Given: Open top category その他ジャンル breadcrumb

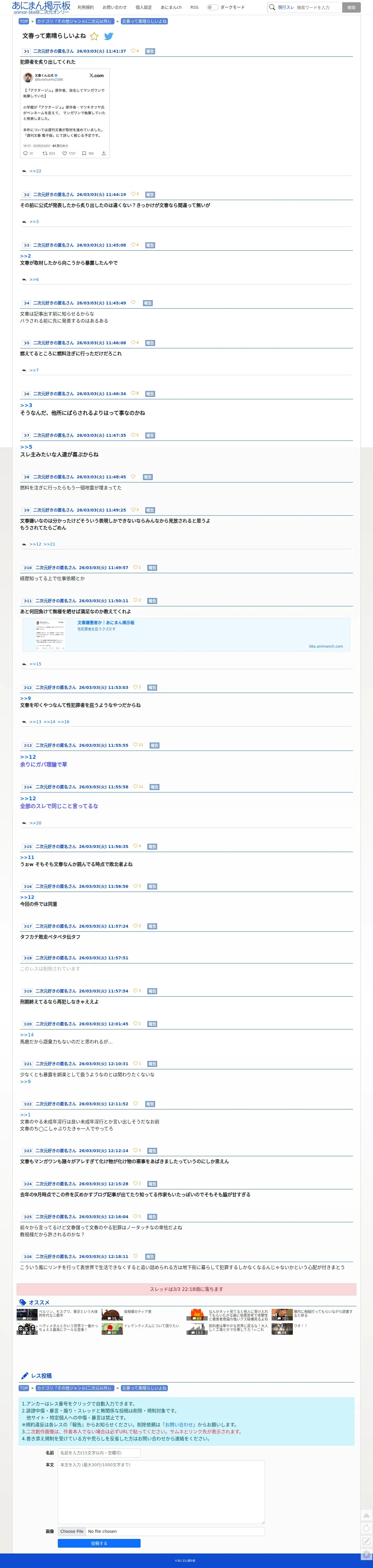Looking at the screenshot, I should click(75, 21).
